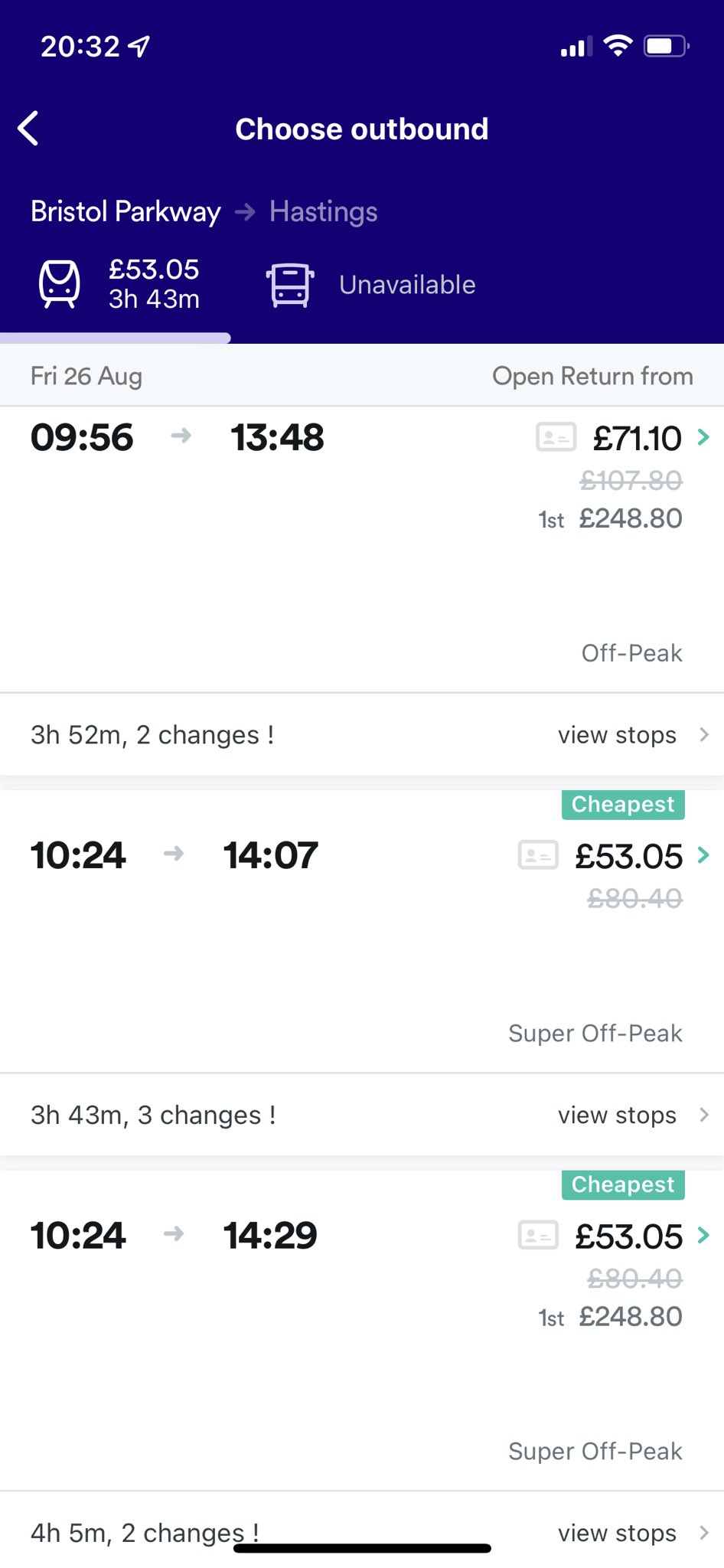The image size is (724, 1568).
Task: Expand stops for 3h 43m journey
Action: (632, 1116)
